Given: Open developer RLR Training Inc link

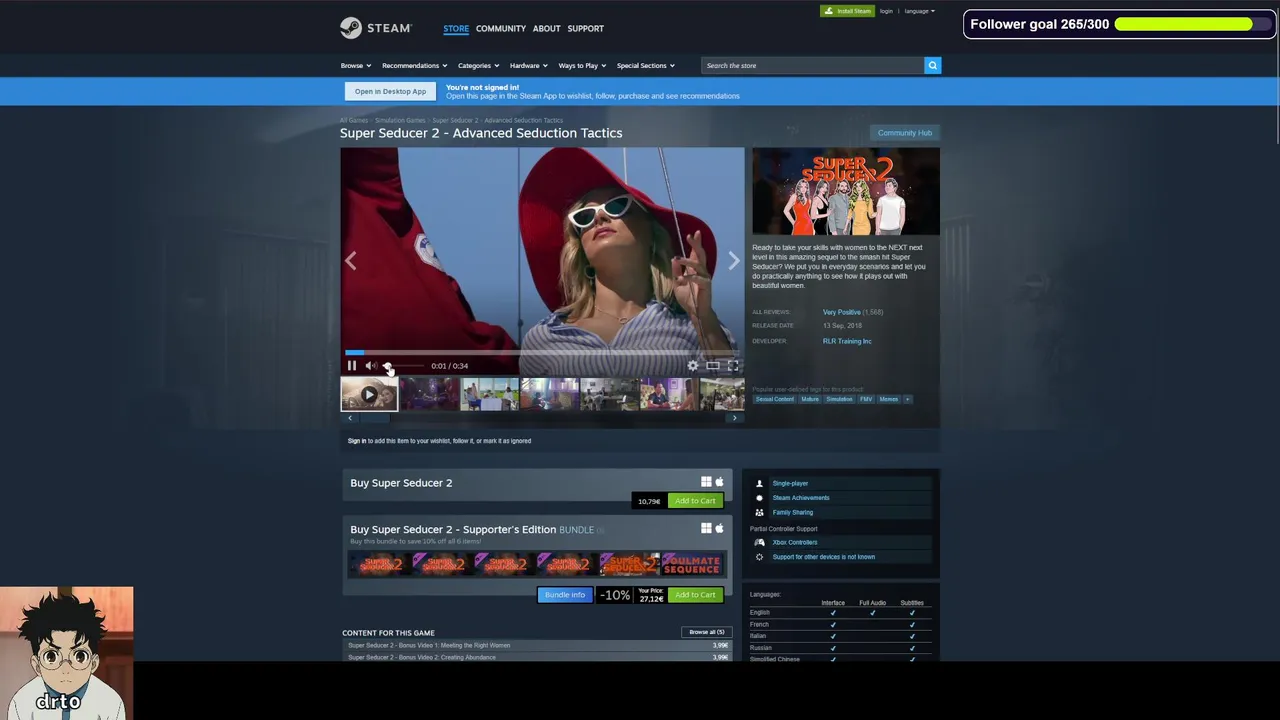Looking at the screenshot, I should coord(847,341).
